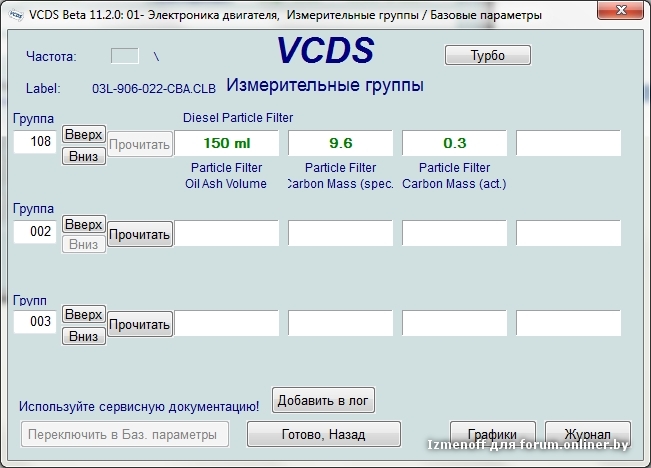
Task: Click Carbon Mass (act.) label
Action: (454, 184)
